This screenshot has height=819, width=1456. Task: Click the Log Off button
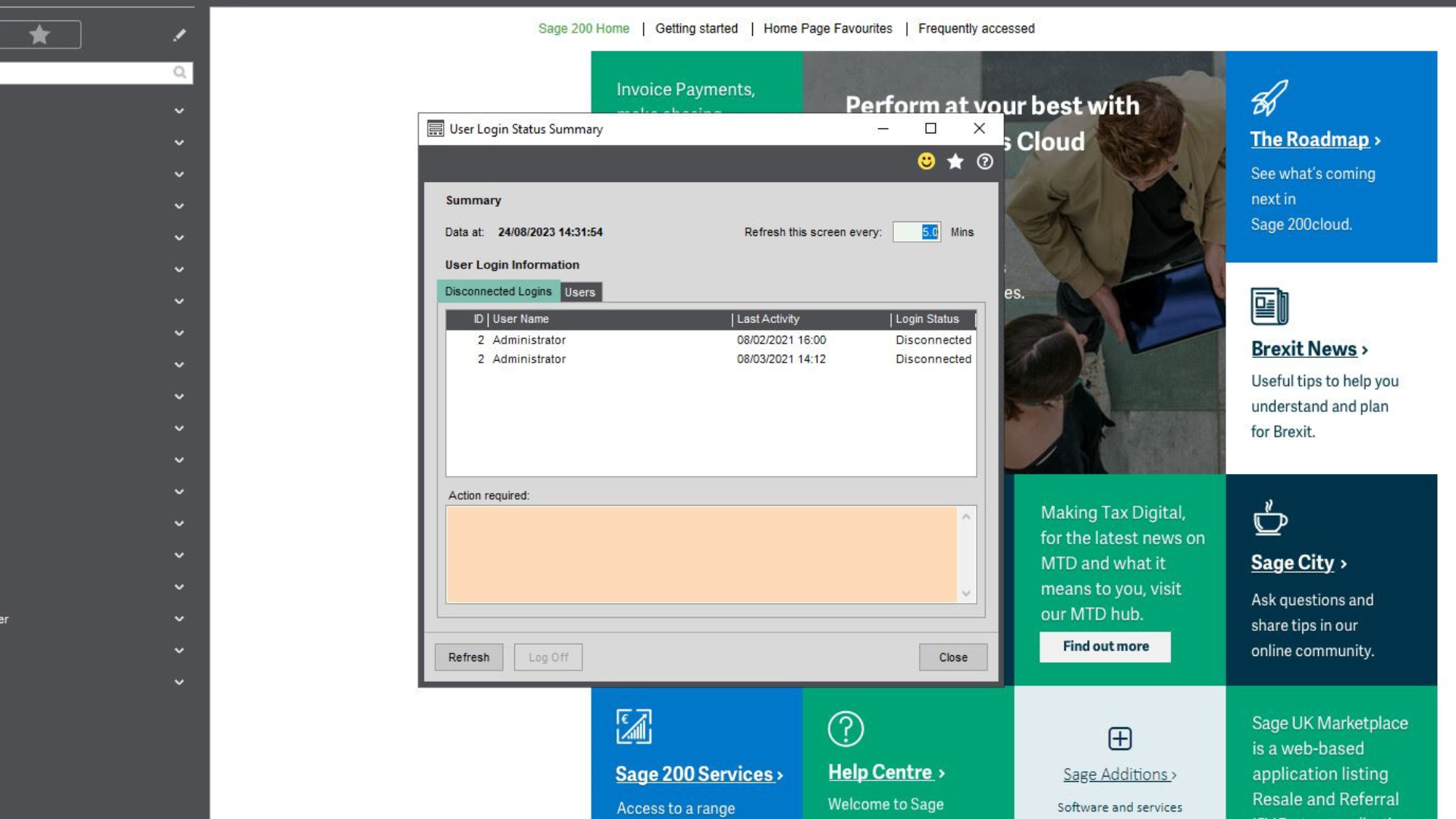tap(548, 657)
